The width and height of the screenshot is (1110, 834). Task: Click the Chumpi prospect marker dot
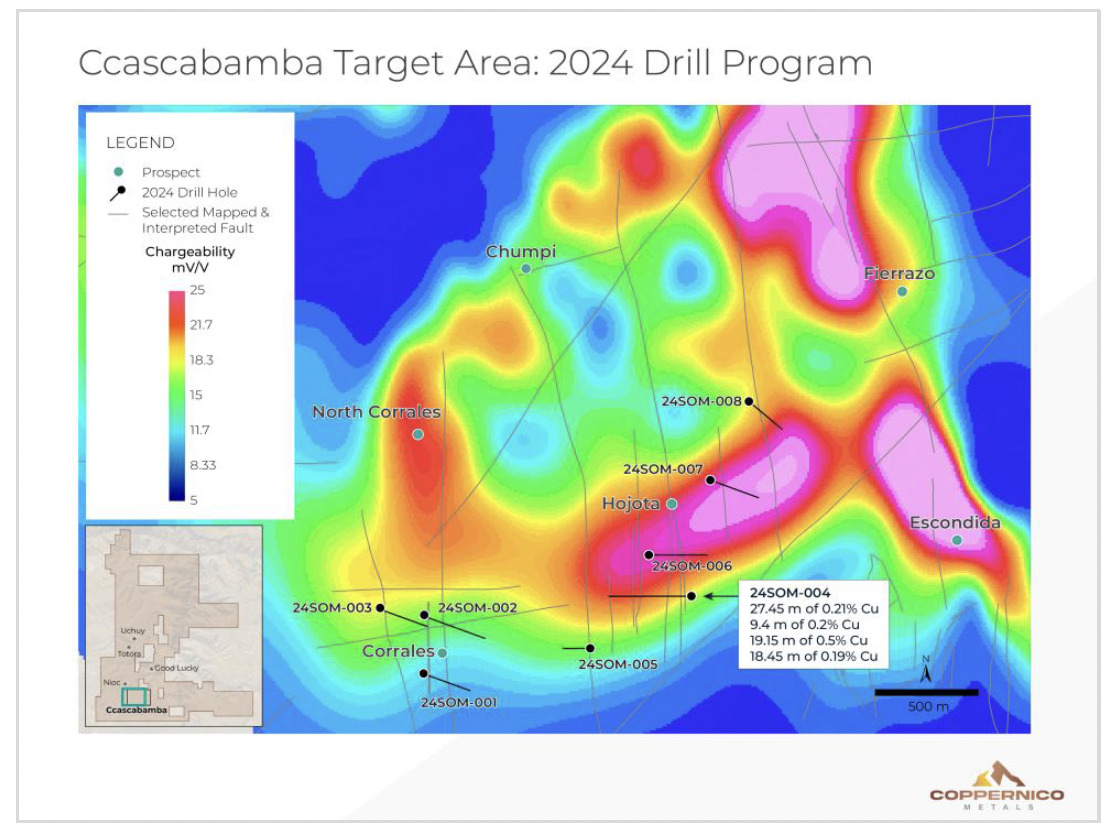coord(526,269)
